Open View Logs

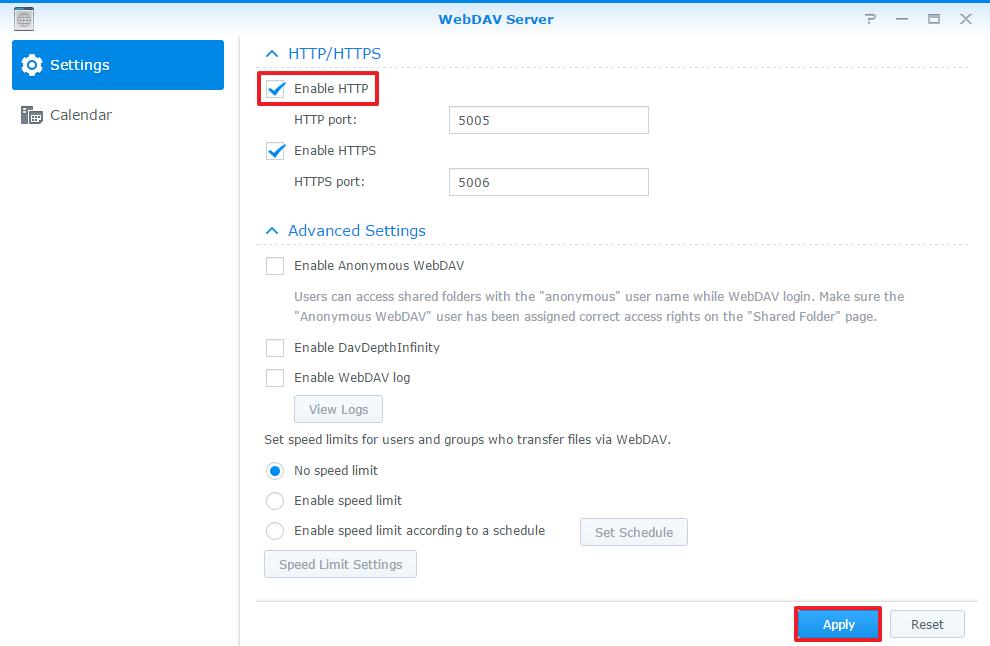[338, 409]
